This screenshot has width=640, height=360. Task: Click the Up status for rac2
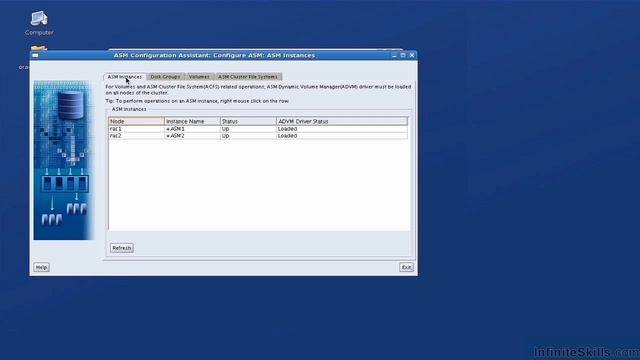click(x=248, y=136)
